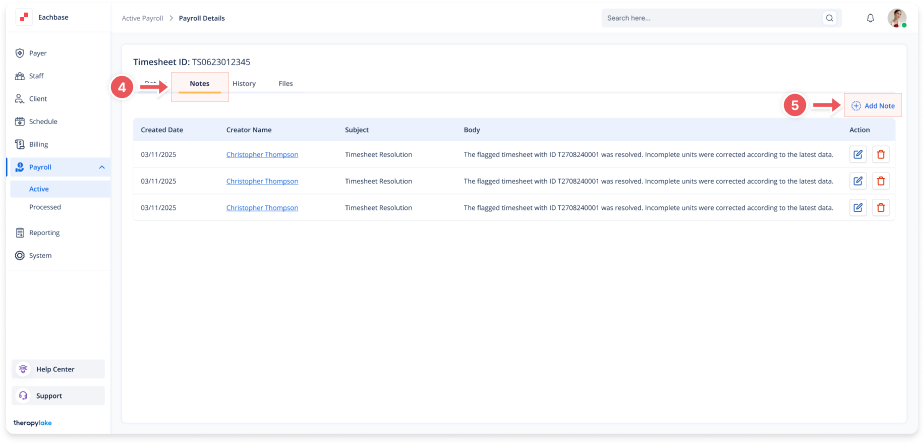Open Christopher Thompson link in second row
This screenshot has width=924, height=444.
point(262,181)
